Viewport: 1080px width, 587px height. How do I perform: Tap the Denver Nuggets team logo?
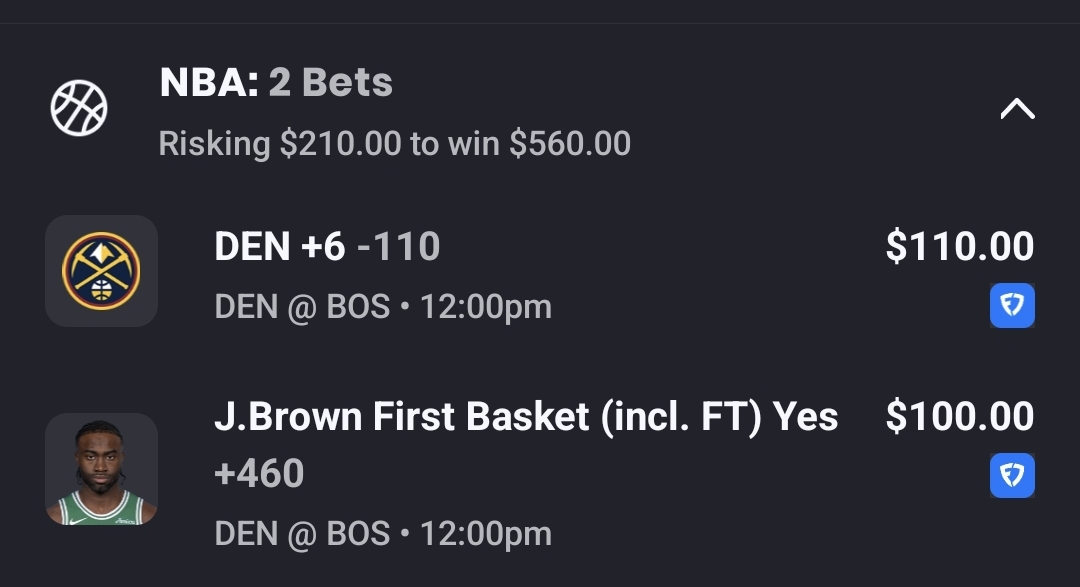pyautogui.click(x=101, y=271)
